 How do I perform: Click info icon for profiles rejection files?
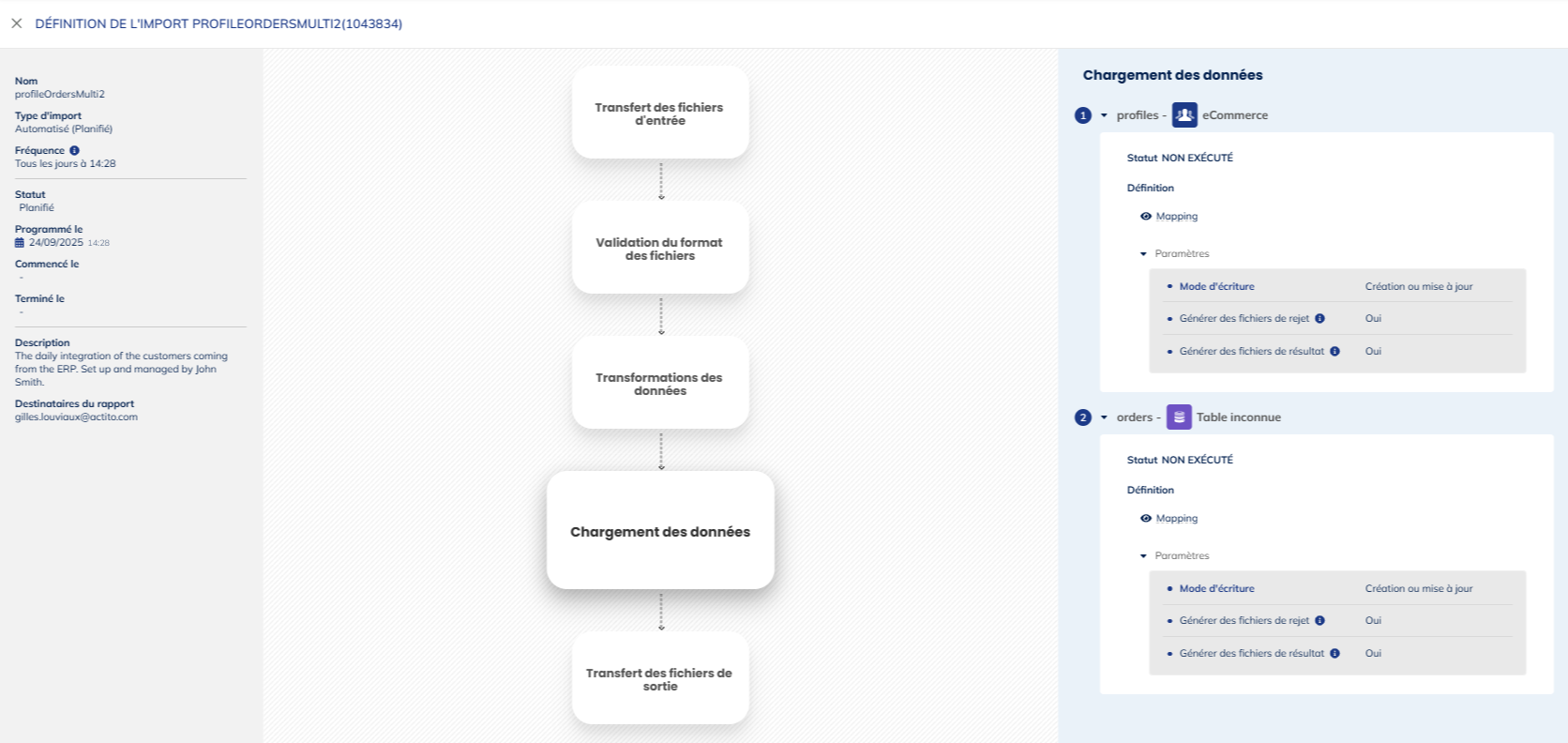point(1319,319)
